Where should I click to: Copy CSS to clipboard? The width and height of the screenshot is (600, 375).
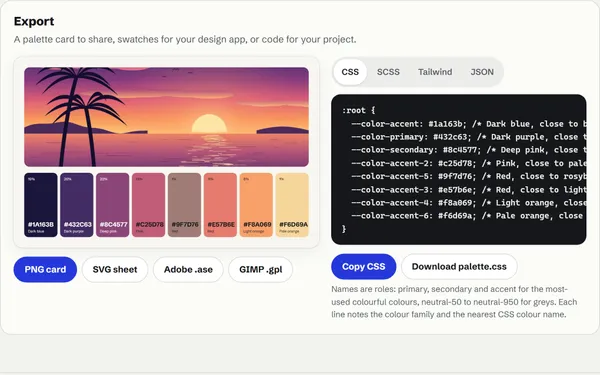point(364,266)
